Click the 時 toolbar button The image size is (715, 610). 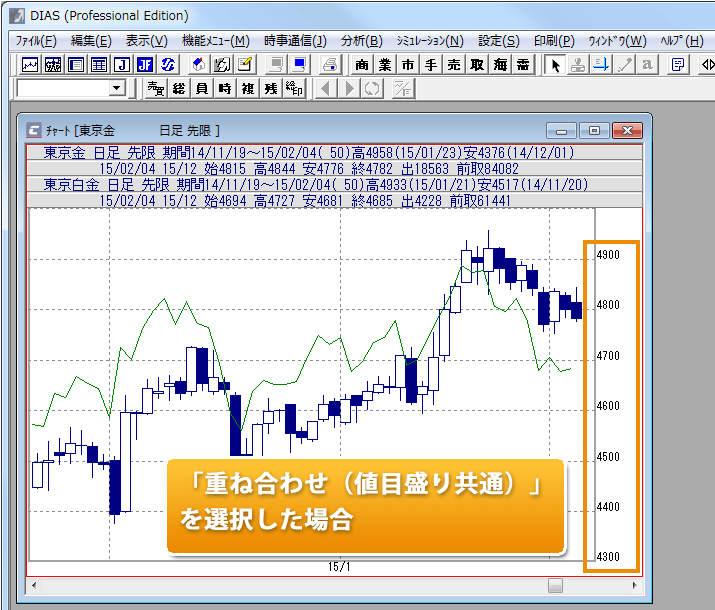click(225, 89)
